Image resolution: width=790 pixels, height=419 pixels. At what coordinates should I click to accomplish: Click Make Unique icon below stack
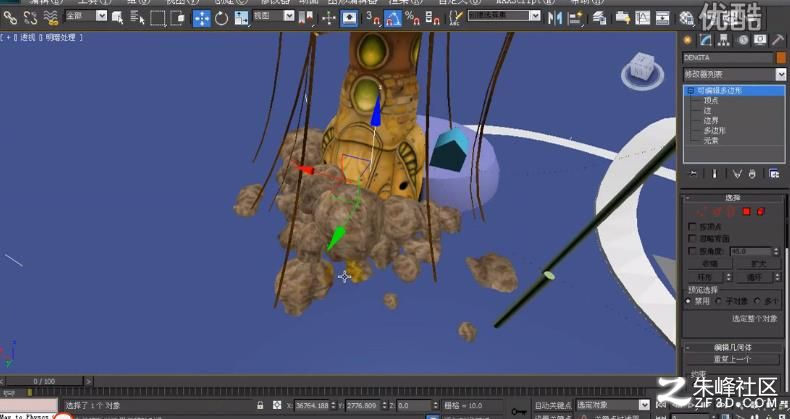737,174
